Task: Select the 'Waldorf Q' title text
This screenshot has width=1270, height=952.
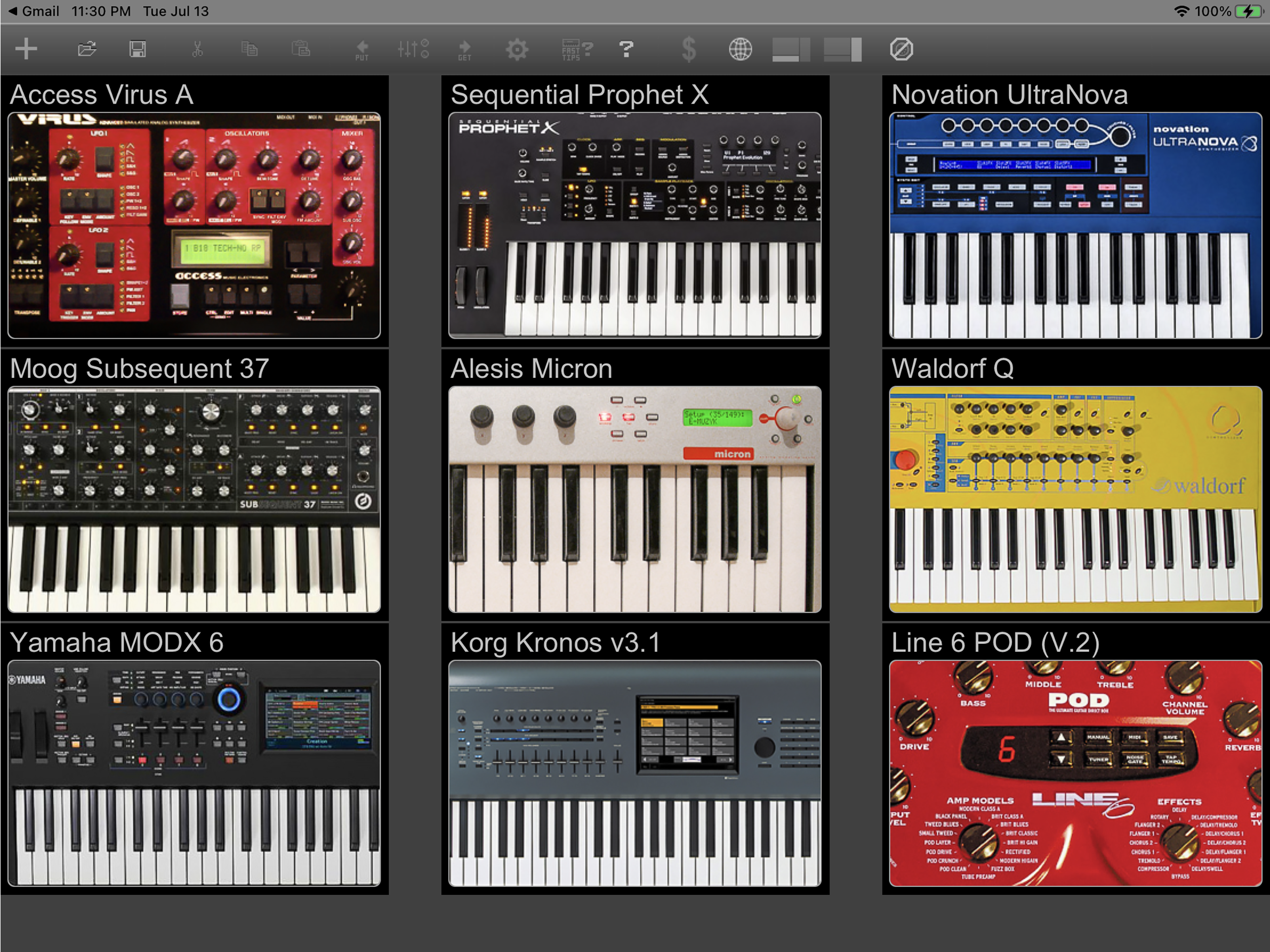Action: pyautogui.click(x=953, y=369)
